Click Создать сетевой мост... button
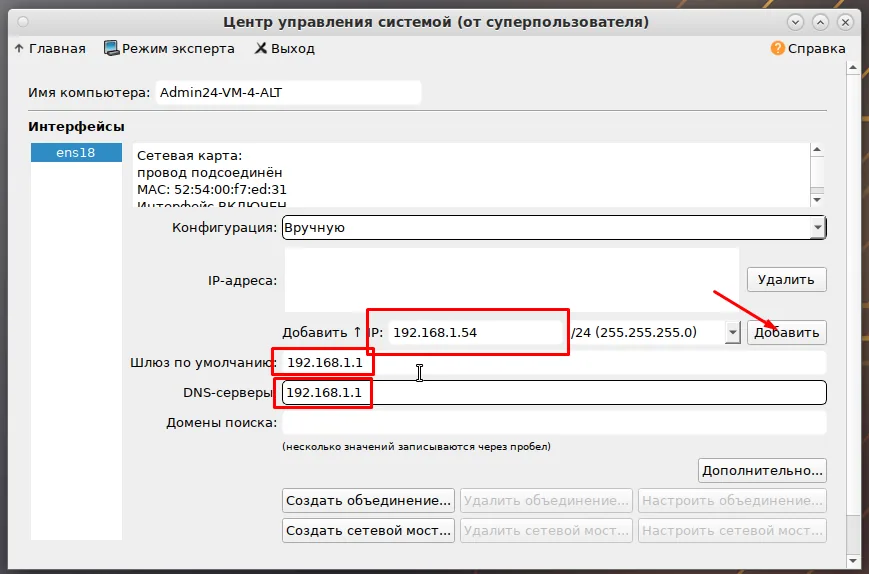This screenshot has height=574, width=869. pyautogui.click(x=368, y=530)
